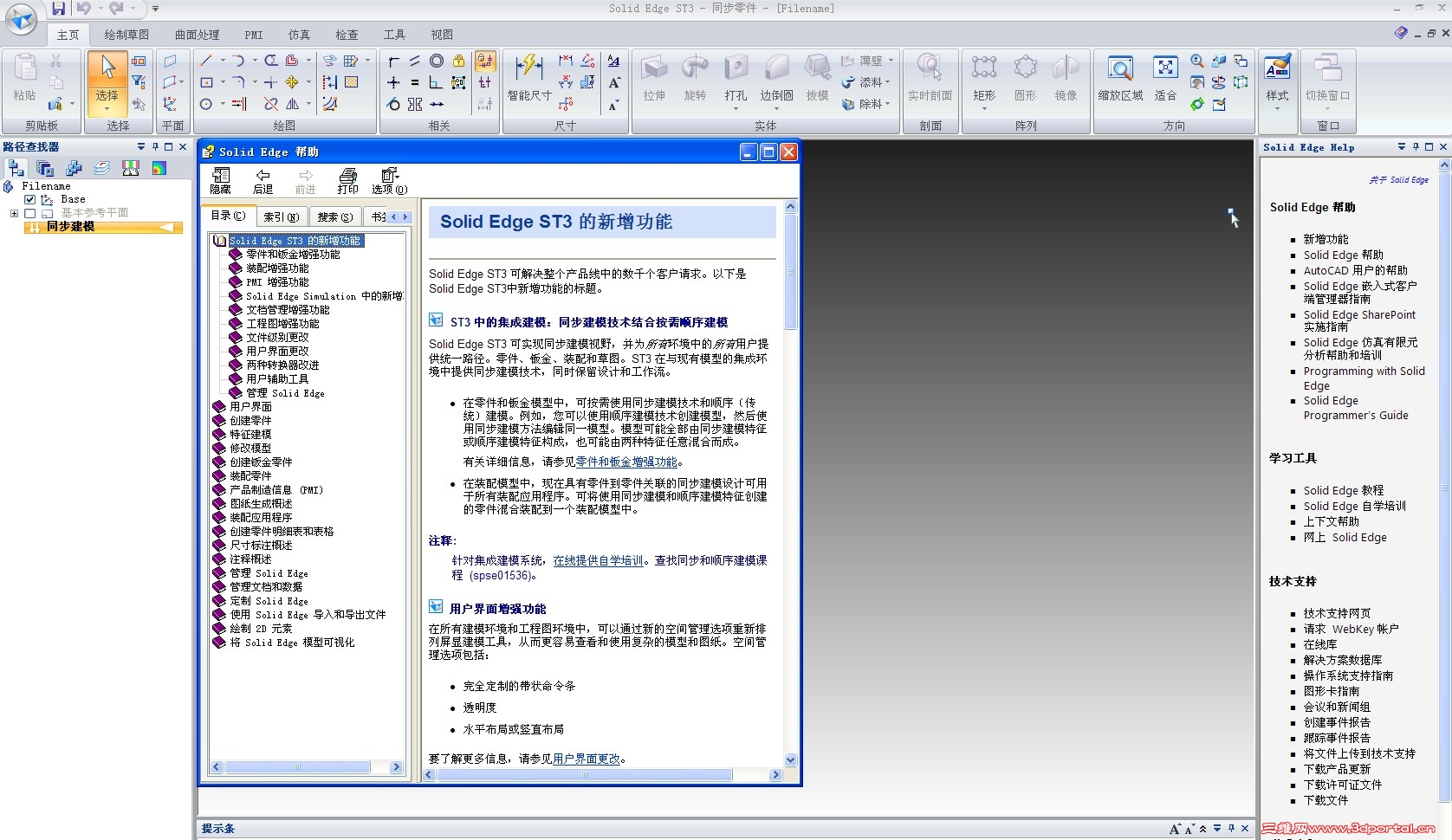Open 在线提供自学培训 link
The width and height of the screenshot is (1452, 840).
click(599, 561)
